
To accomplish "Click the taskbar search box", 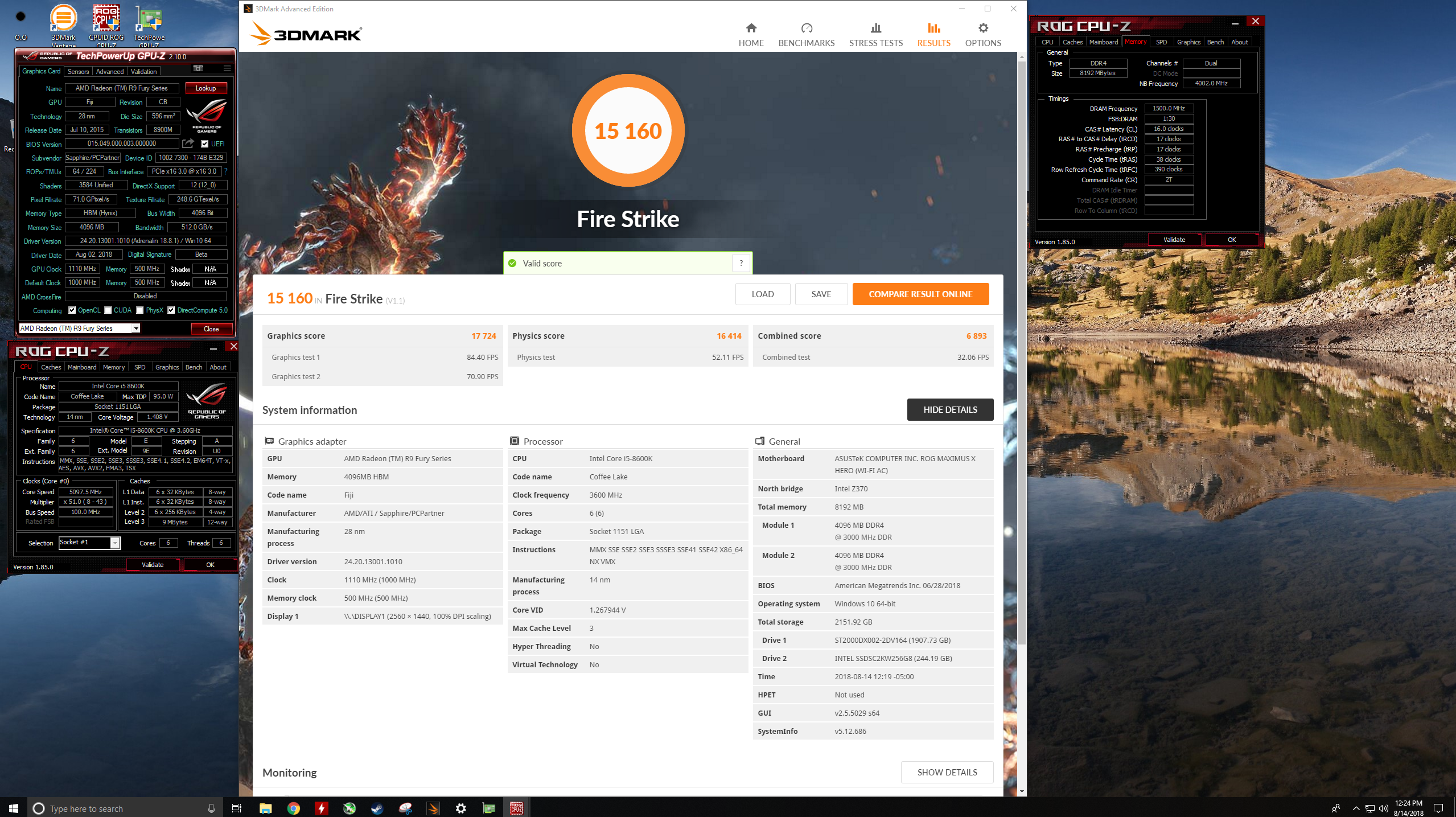I will tap(125, 808).
